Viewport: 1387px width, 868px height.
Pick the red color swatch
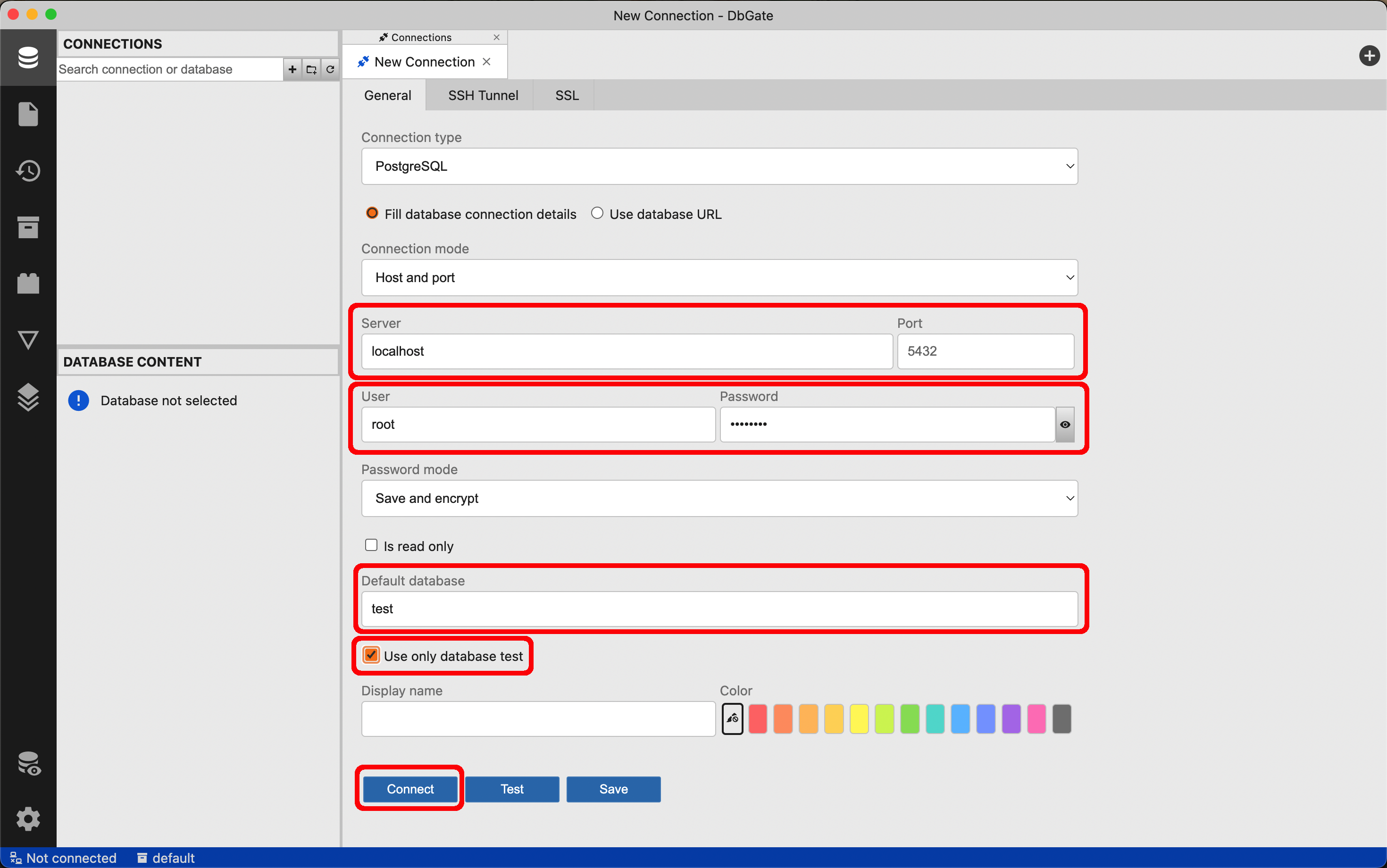click(x=758, y=719)
